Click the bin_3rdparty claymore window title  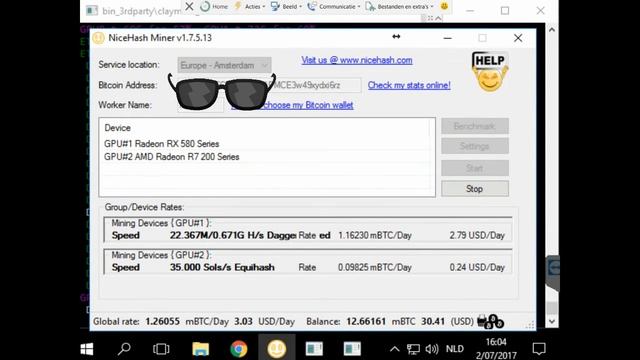141,11
